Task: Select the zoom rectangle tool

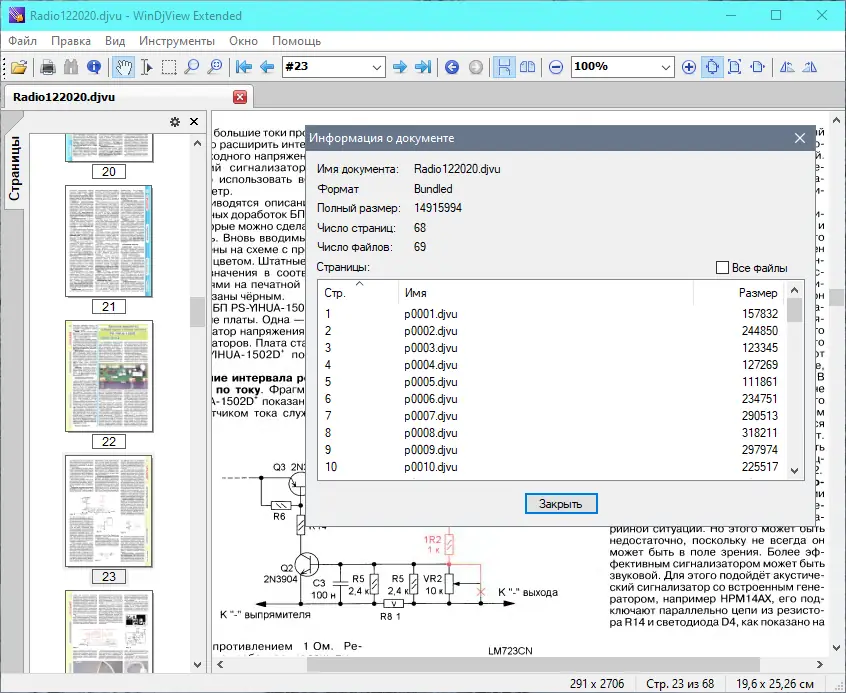Action: [215, 67]
